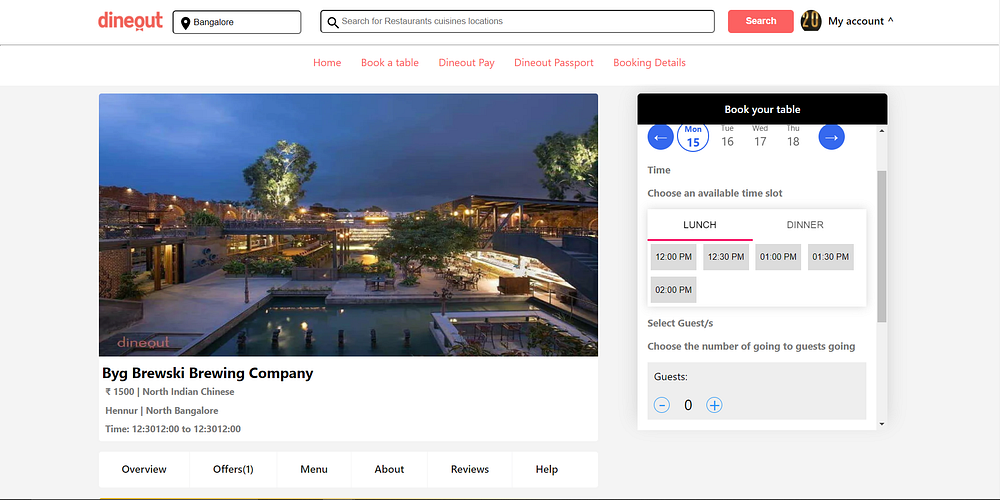
Task: Switch to the LUNCH tab
Action: click(700, 225)
